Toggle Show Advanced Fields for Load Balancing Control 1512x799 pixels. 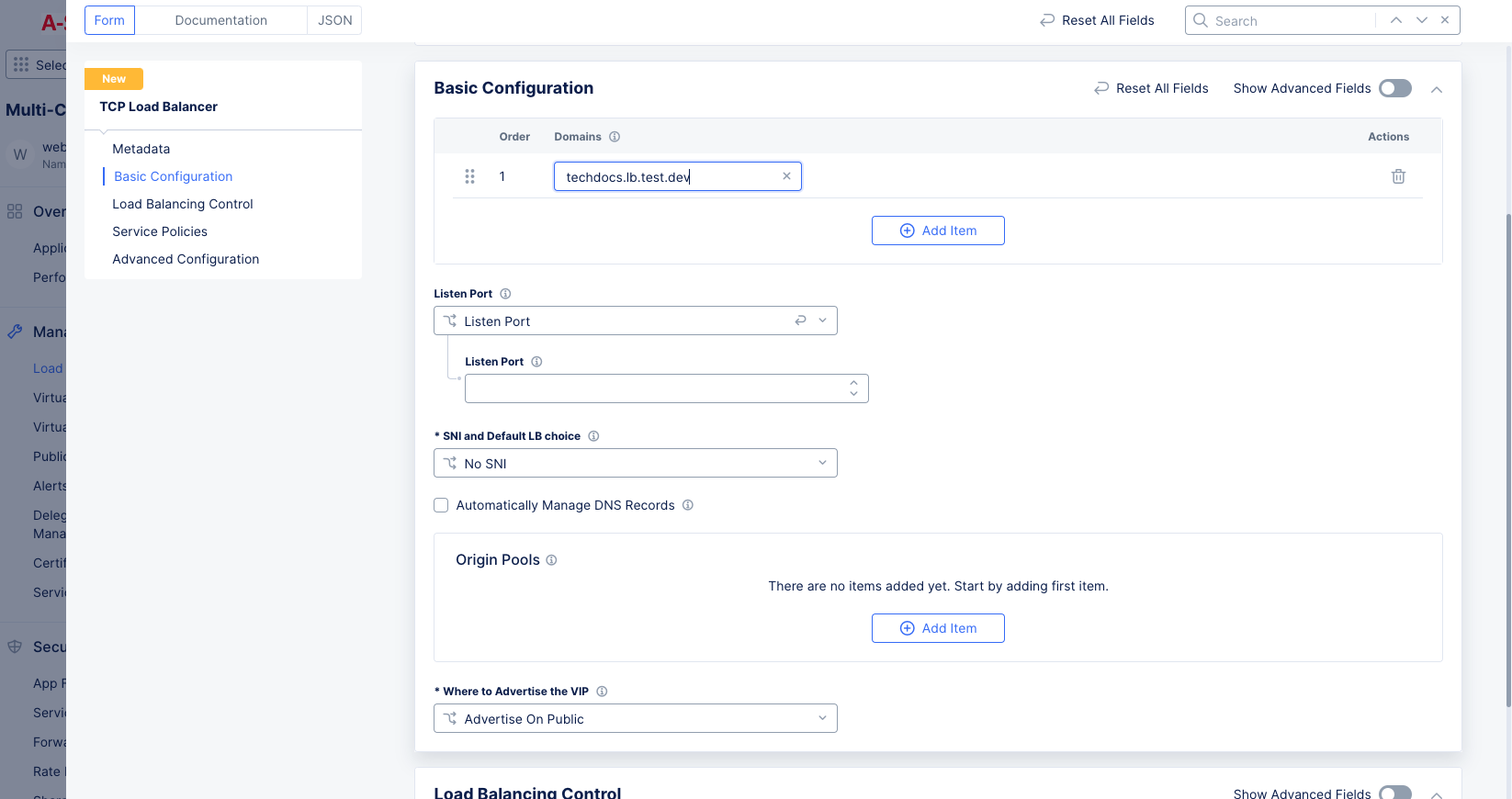point(1394,793)
